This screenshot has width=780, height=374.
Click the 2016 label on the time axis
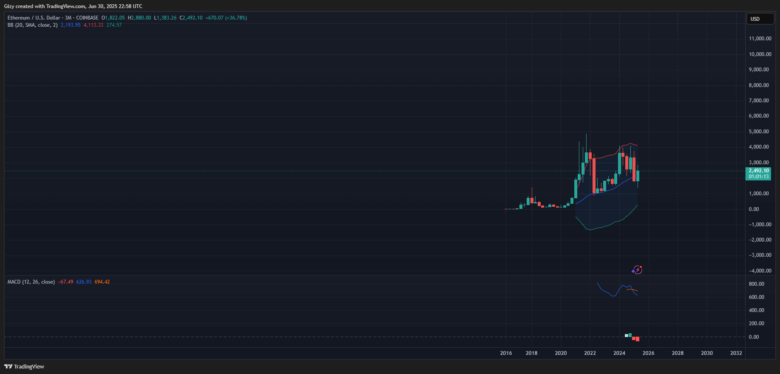506,353
